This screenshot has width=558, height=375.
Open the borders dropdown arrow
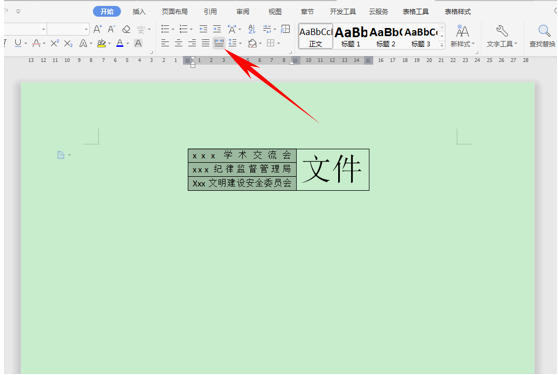tap(278, 44)
